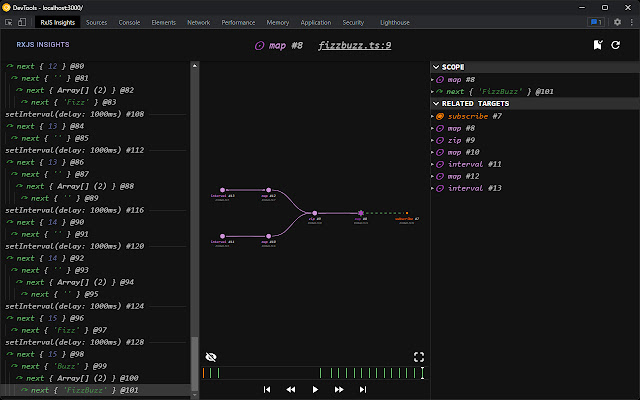Click the event timeline scrubber bar
Image resolution: width=640 pixels, height=400 pixels.
click(x=313, y=373)
